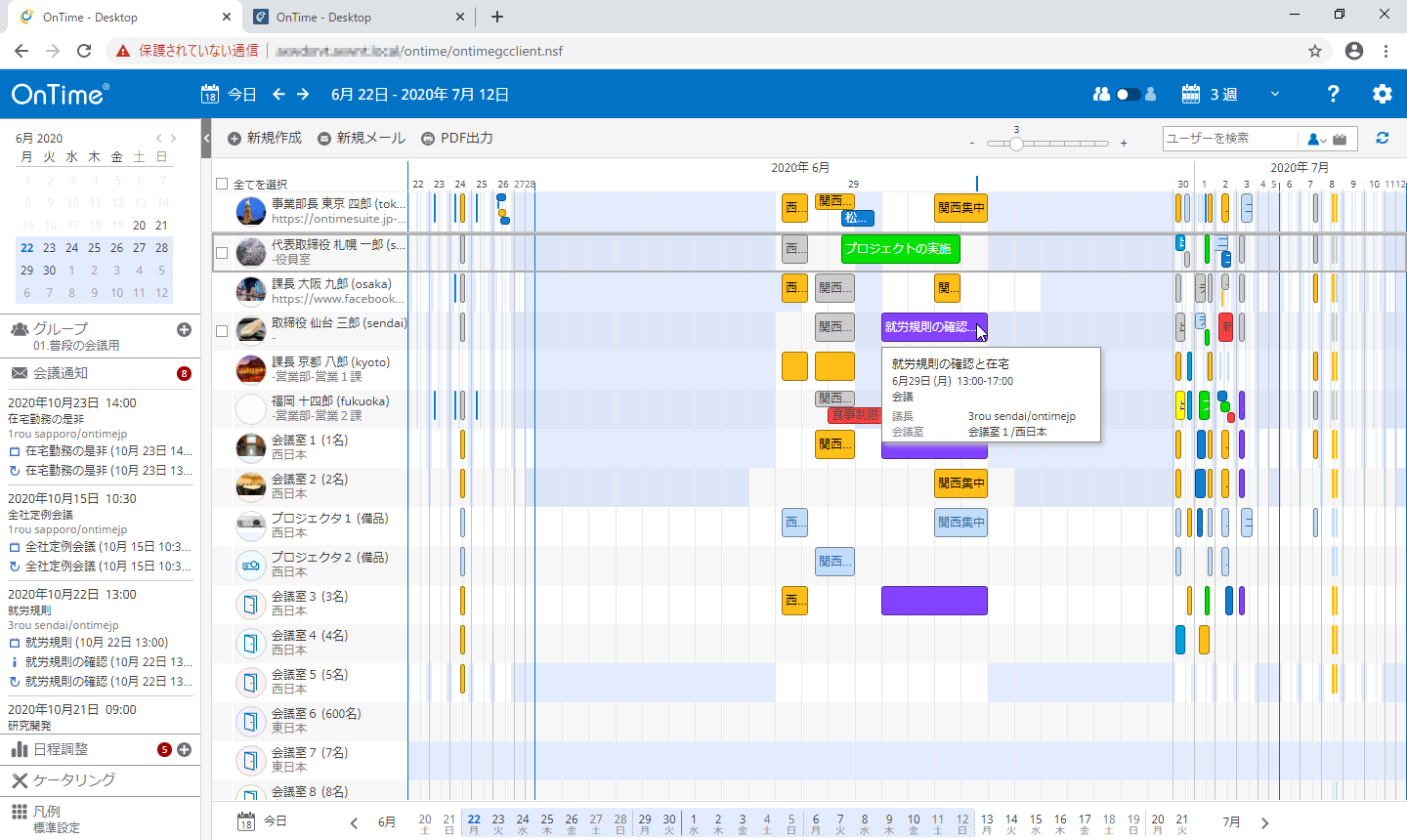Select 7月 label in the bottom timeline

pos(1231,822)
